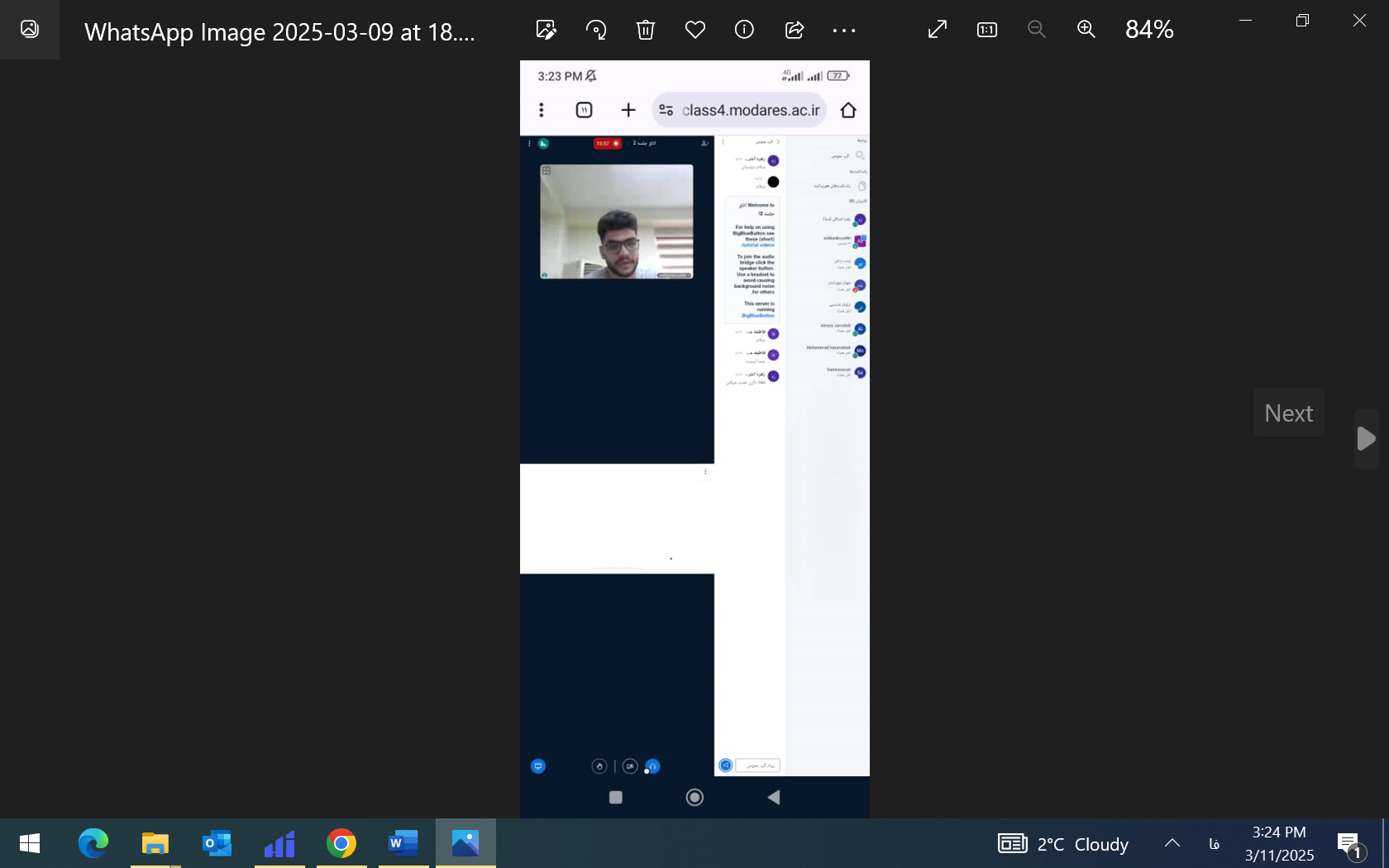Image resolution: width=1389 pixels, height=868 pixels.
Task: Open the Windows Start menu
Action: coord(30,843)
